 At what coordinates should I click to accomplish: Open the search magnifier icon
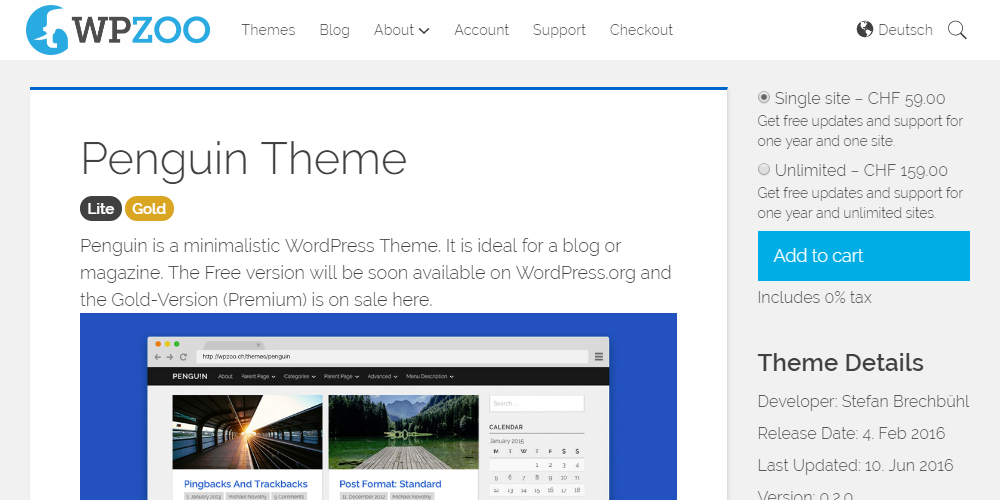coord(957,30)
